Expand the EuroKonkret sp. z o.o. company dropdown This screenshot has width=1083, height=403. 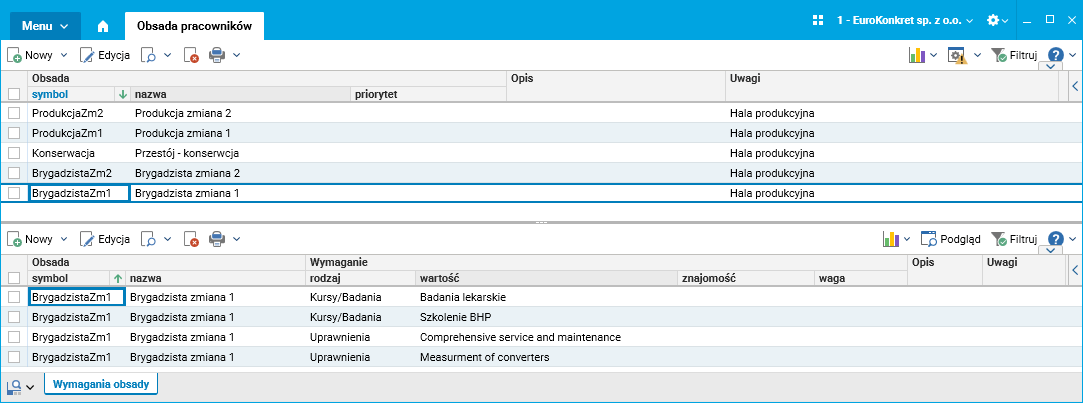[903, 20]
